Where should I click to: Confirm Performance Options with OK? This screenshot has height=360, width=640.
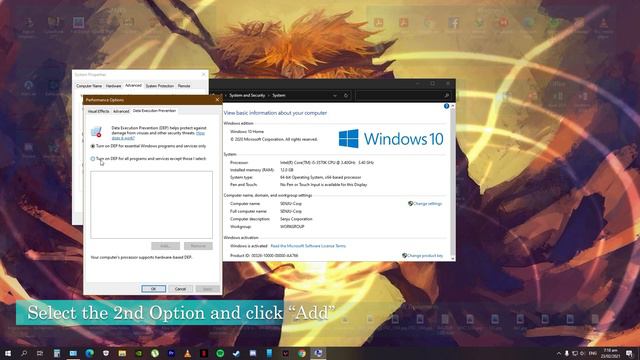click(153, 289)
